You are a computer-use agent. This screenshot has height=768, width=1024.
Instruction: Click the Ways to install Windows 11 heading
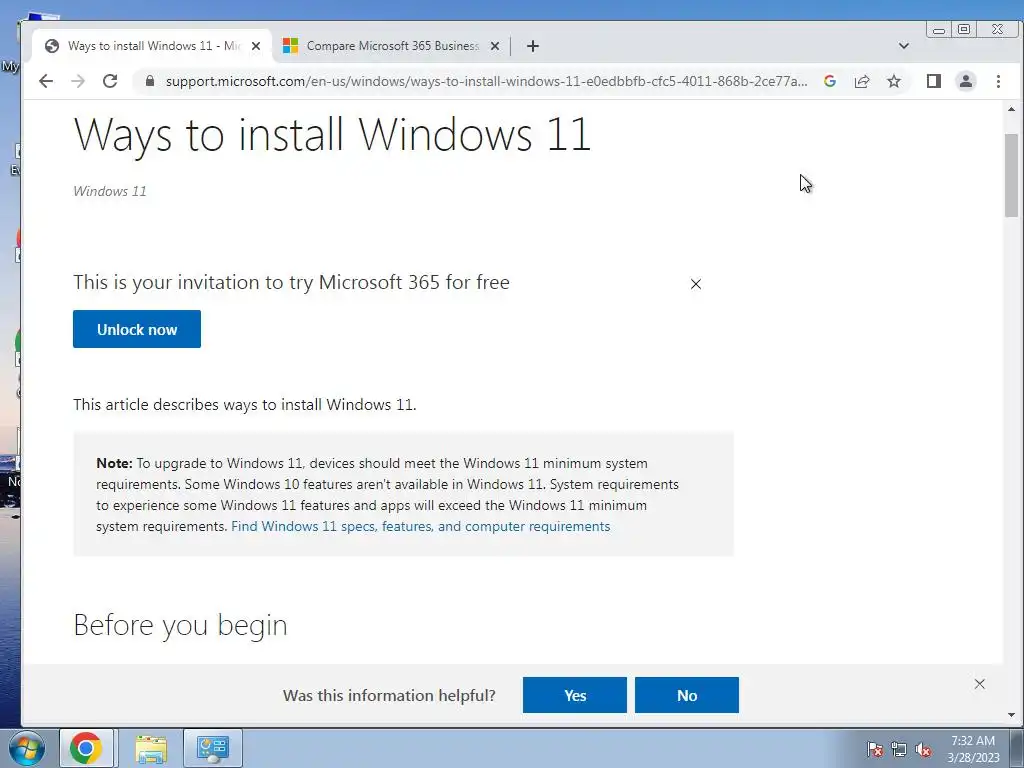[x=332, y=135]
